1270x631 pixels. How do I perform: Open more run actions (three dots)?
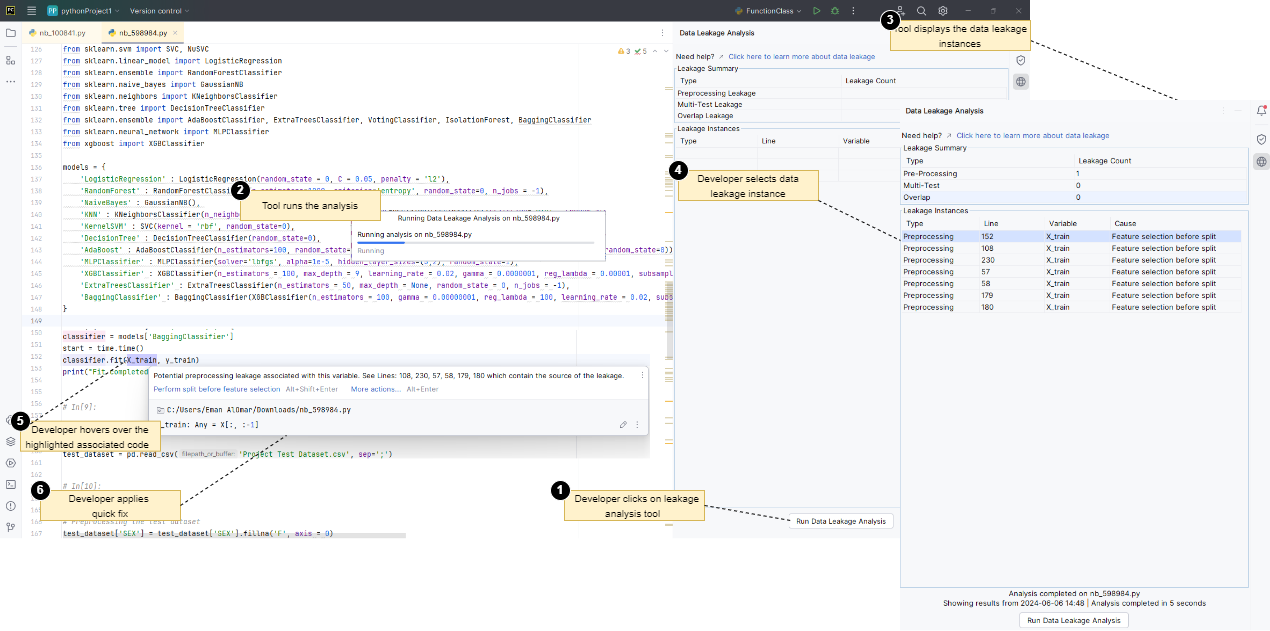(853, 10)
